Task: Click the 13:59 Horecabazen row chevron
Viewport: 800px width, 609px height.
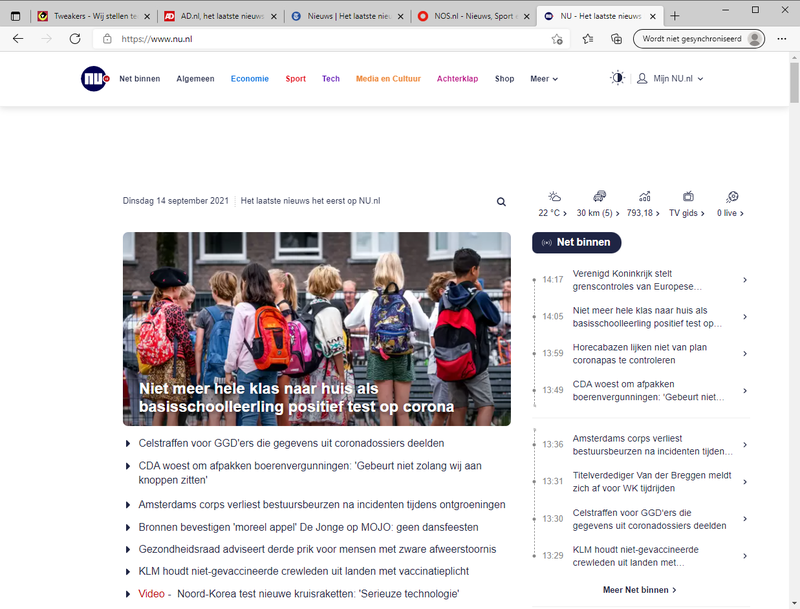Action: coord(745,353)
